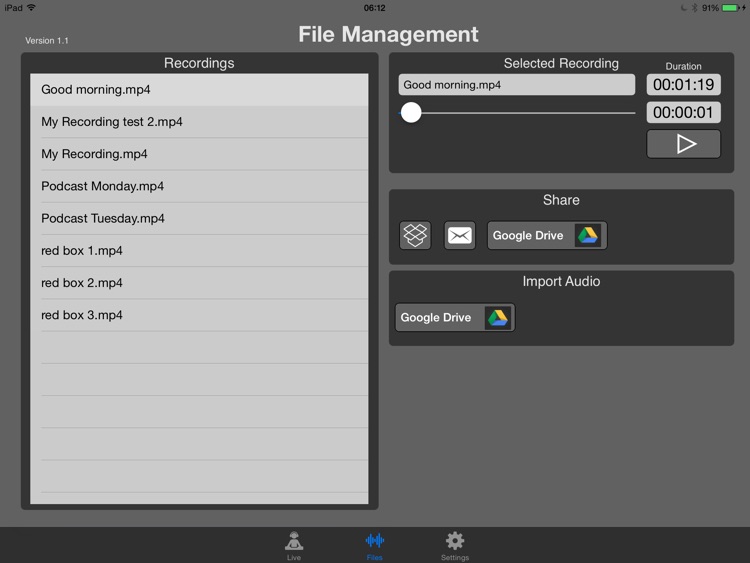
Task: Select red box 2.mp4 recording
Action: [199, 283]
